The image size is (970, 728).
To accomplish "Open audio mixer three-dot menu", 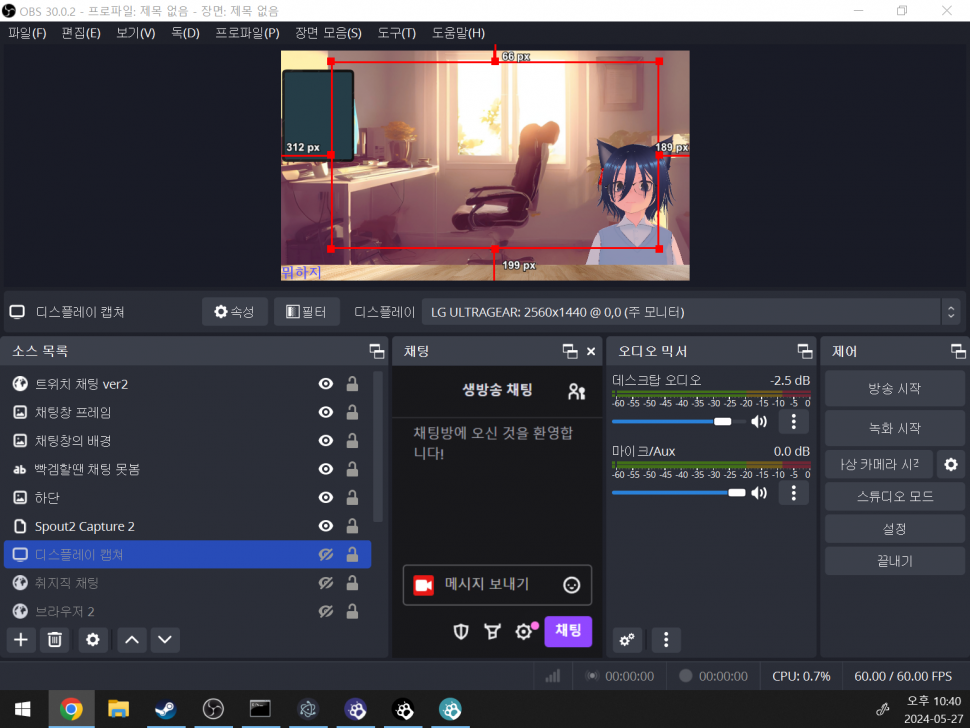I will click(666, 640).
